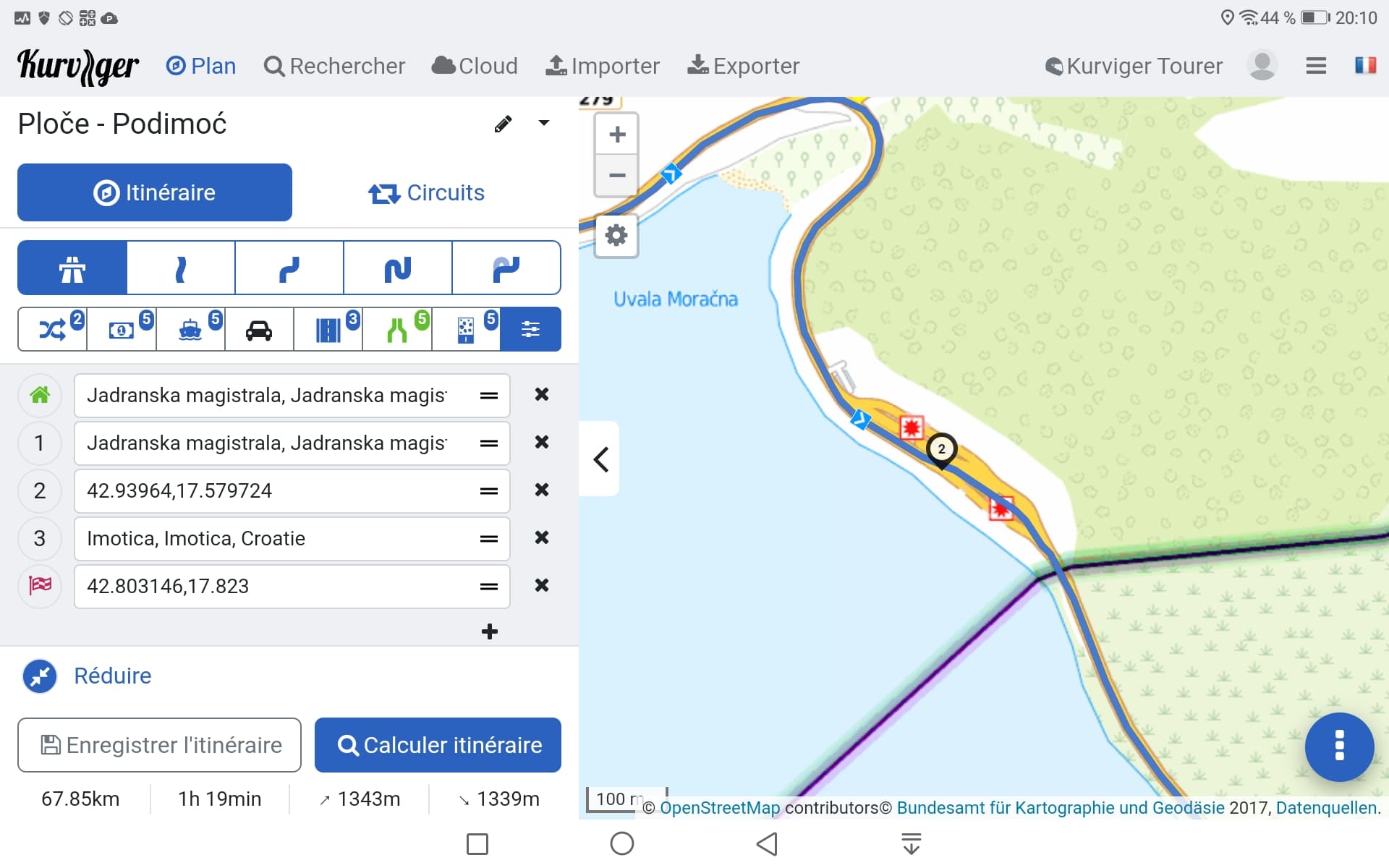Open the hamburger menu

point(1315,66)
